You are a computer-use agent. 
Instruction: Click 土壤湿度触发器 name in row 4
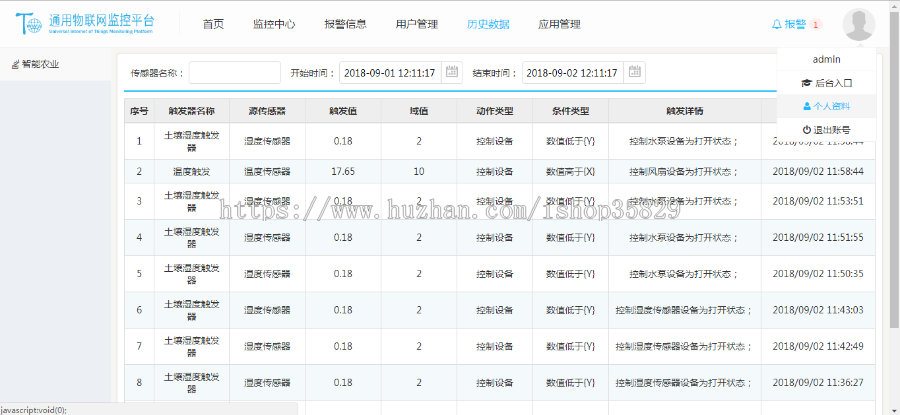pyautogui.click(x=192, y=237)
